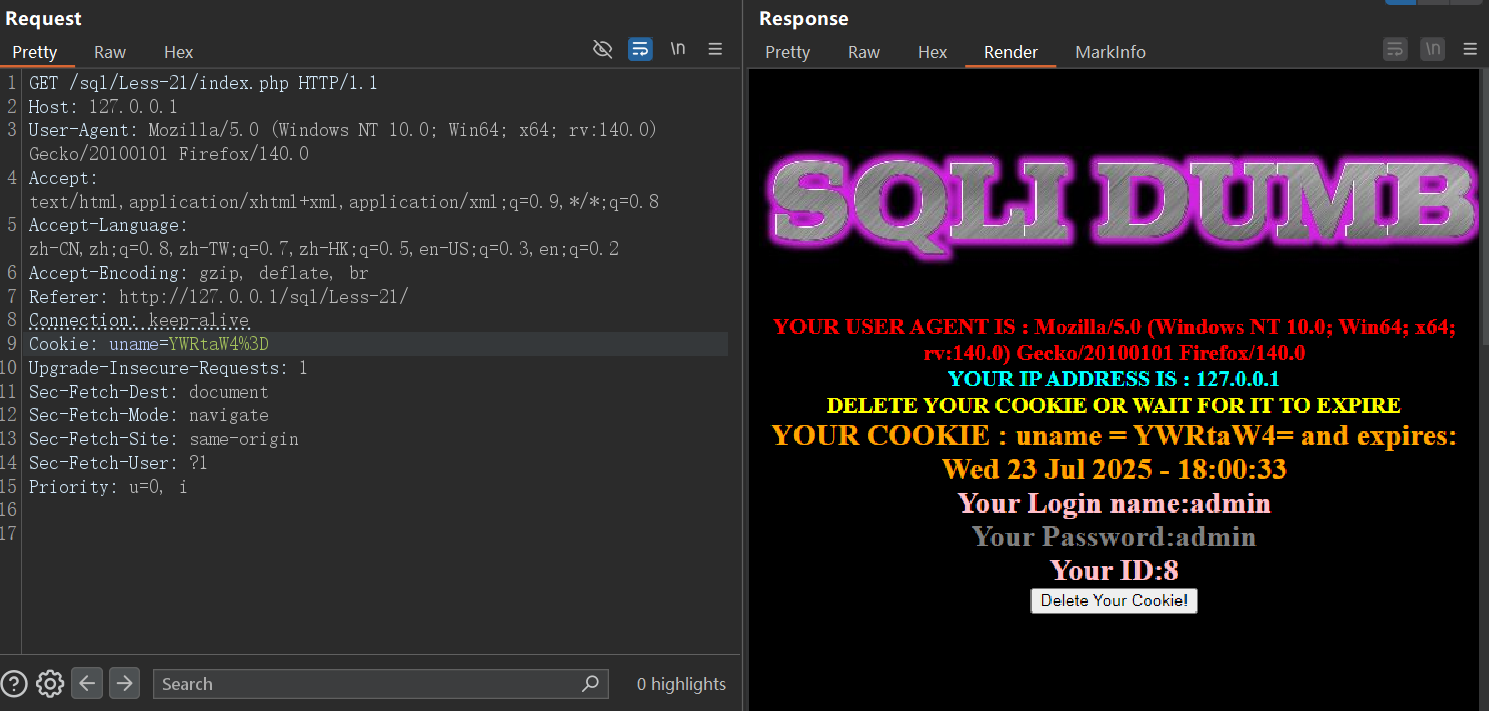Click the 0 highlights label
The height and width of the screenshot is (711, 1489).
tap(681, 684)
